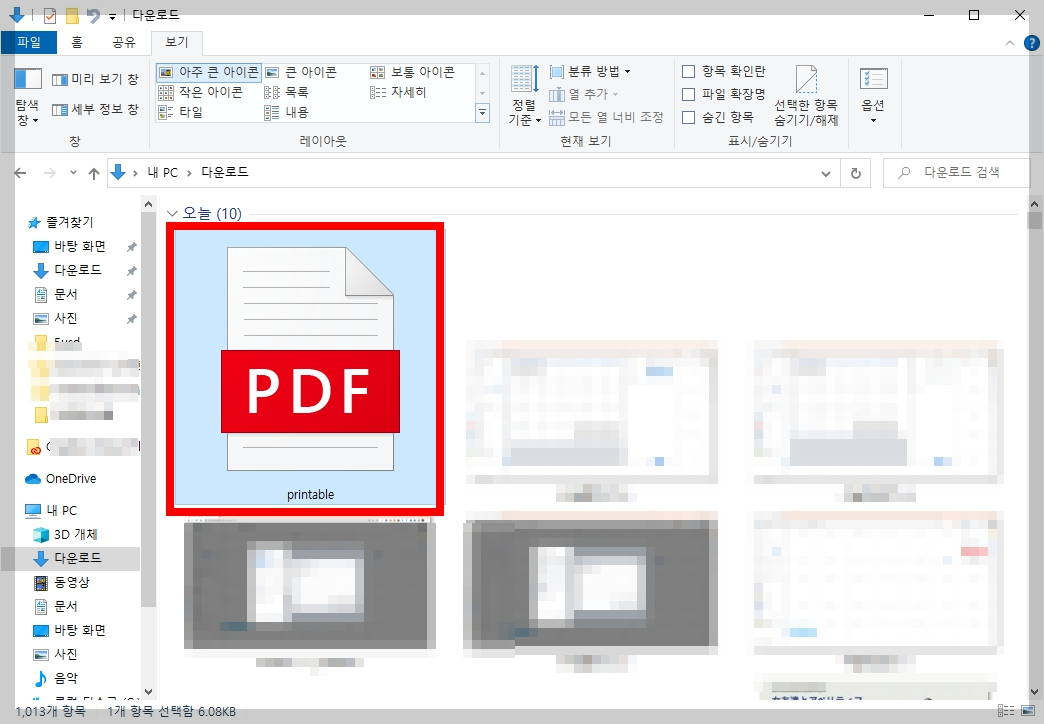Click the quick access properties checkmark icon
Image resolution: width=1044 pixels, height=724 pixels.
pos(50,15)
